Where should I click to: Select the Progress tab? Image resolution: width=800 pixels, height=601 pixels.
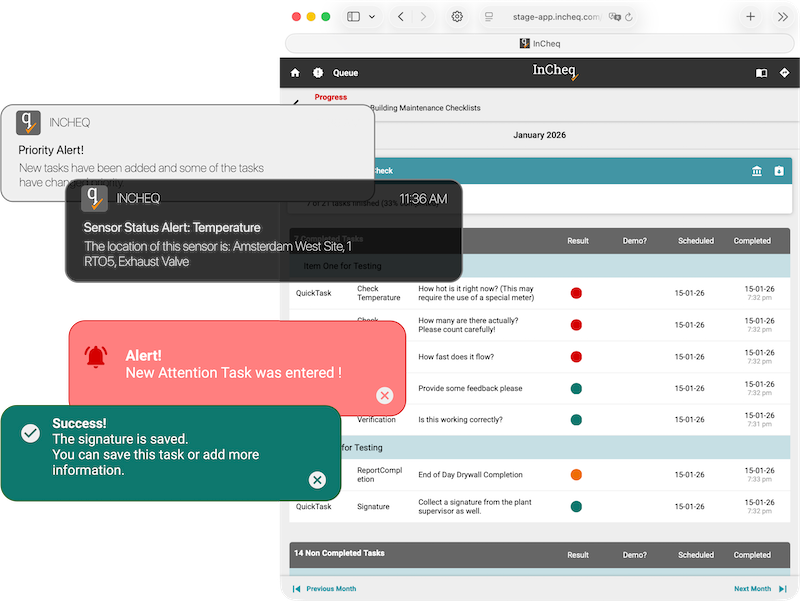point(331,97)
